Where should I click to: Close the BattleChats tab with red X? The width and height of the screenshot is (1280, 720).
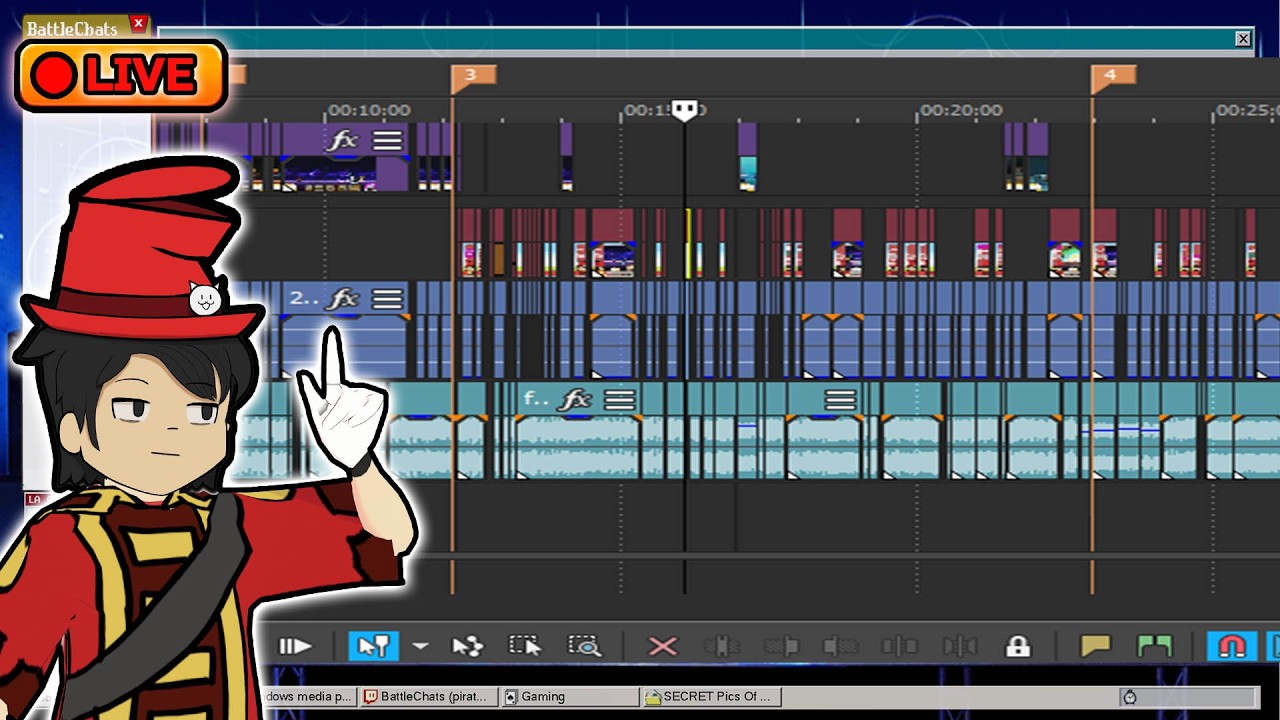click(x=138, y=23)
